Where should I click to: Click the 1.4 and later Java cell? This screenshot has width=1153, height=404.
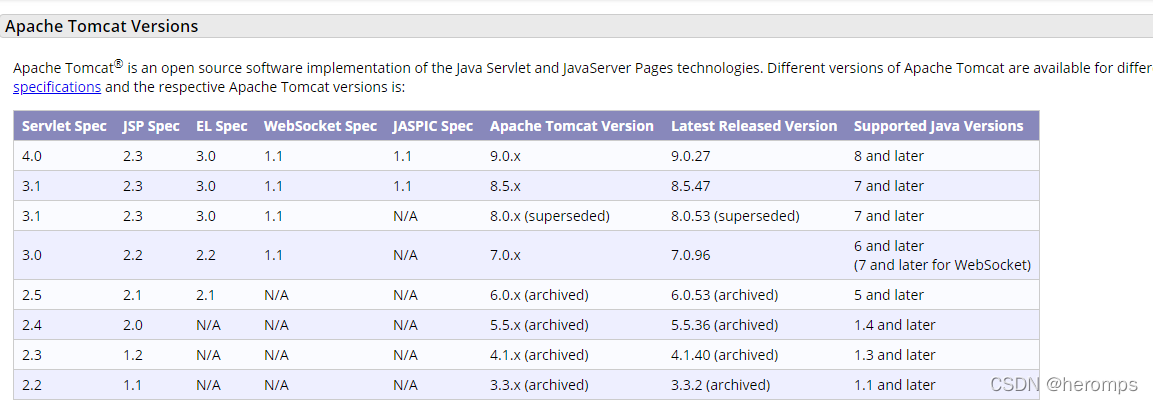point(895,325)
